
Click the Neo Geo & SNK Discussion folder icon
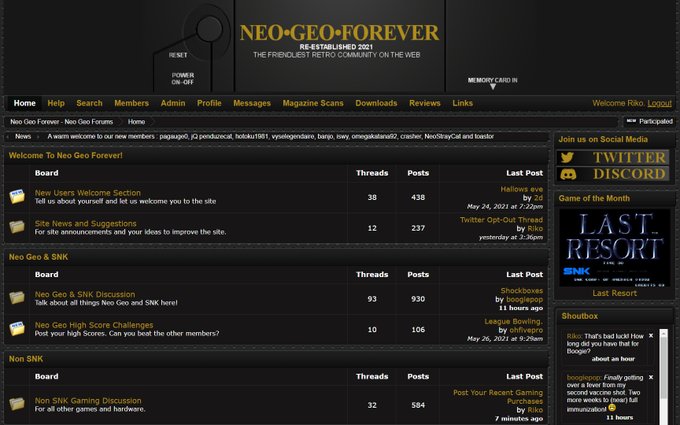click(17, 298)
